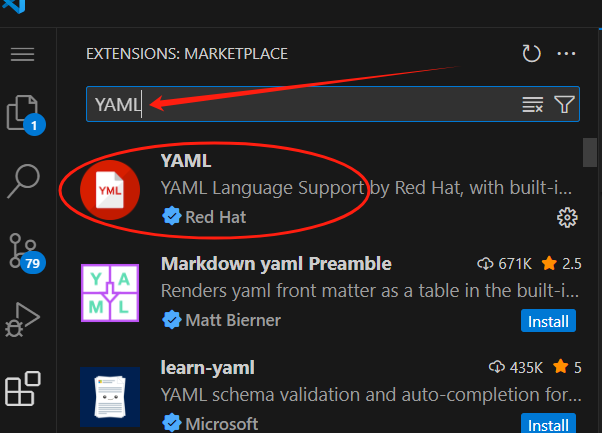Open the manage gear for YAML extension
602x433 pixels.
[x=567, y=217]
